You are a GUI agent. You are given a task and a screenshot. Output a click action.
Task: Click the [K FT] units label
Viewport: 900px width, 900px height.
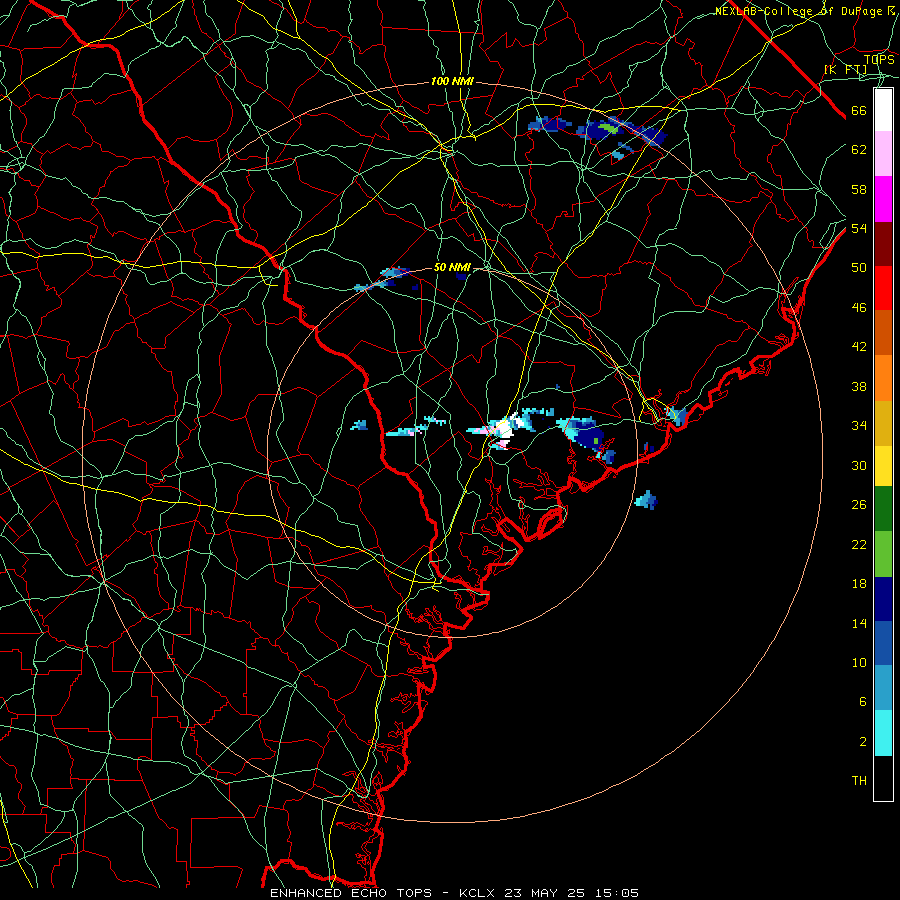846,70
